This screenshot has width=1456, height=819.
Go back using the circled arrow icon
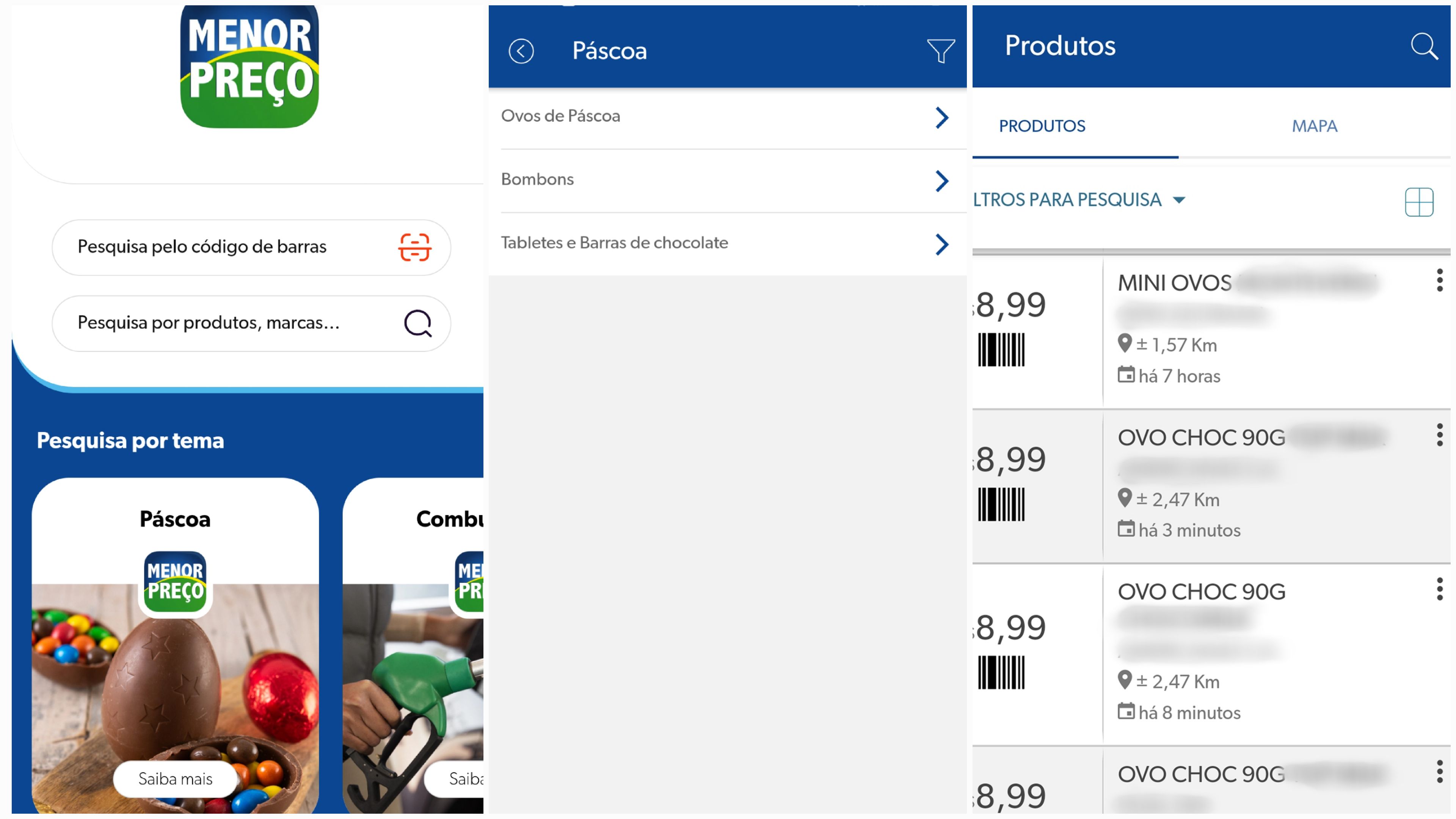pos(521,51)
